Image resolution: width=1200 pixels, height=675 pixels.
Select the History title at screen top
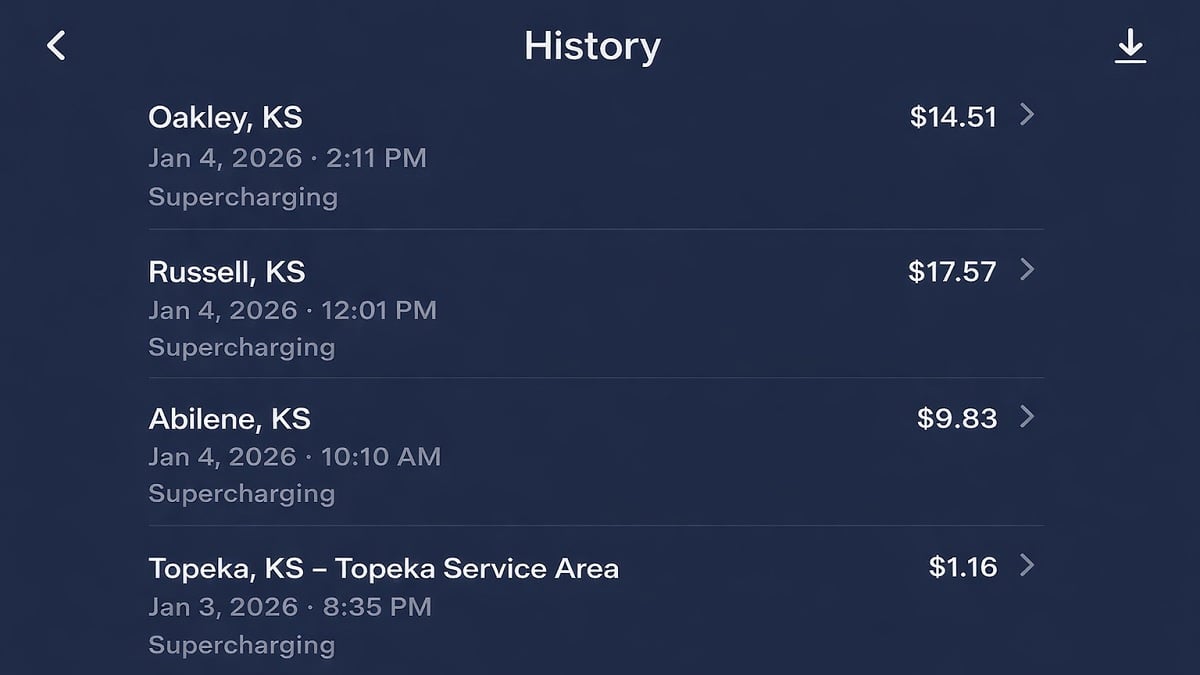(x=592, y=45)
